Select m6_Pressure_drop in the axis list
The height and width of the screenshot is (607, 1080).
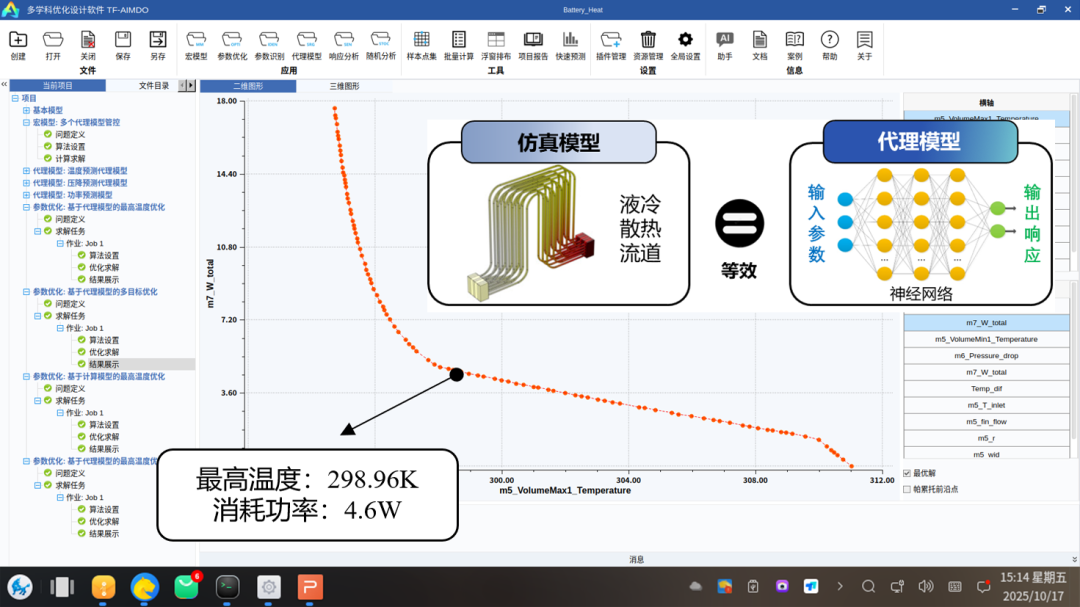tap(986, 356)
